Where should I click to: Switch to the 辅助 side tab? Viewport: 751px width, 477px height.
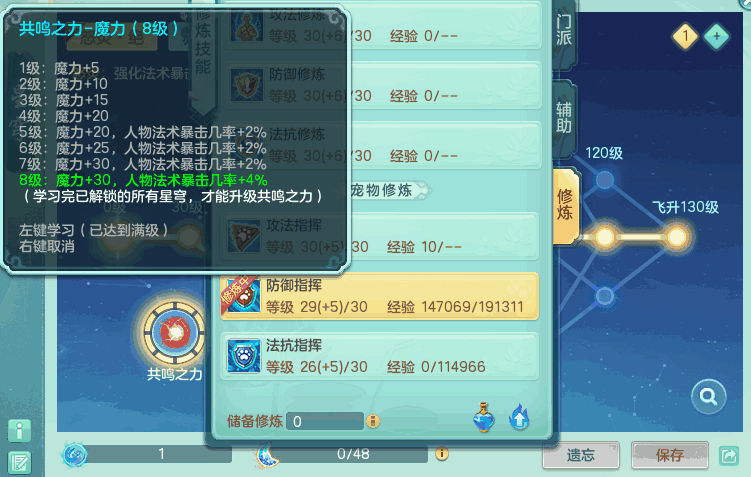(x=564, y=118)
